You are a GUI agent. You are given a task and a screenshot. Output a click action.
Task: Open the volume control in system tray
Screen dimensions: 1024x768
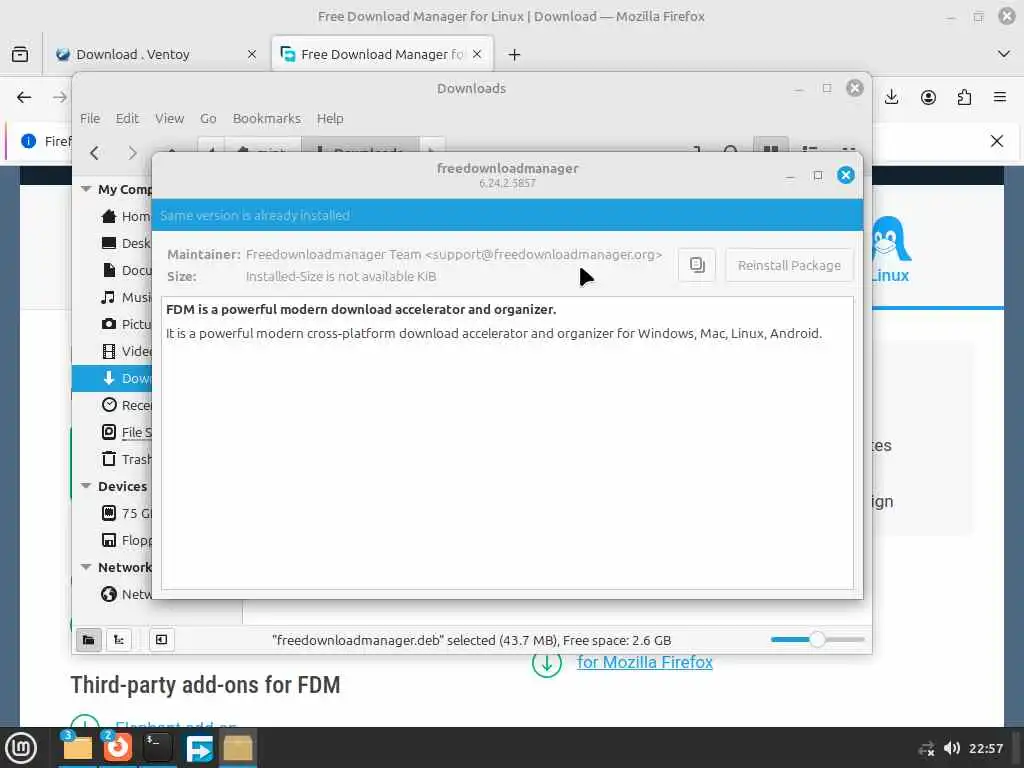[952, 748]
